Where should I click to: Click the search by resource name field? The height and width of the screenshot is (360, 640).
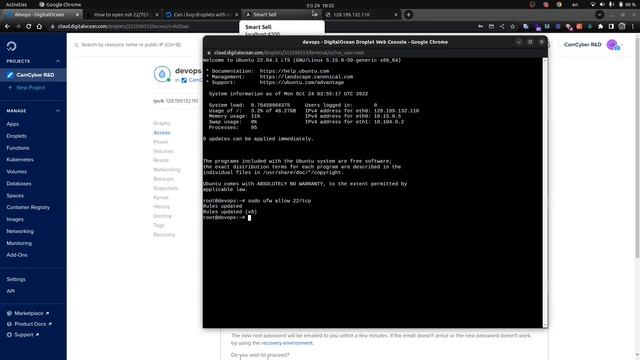[x=131, y=44]
